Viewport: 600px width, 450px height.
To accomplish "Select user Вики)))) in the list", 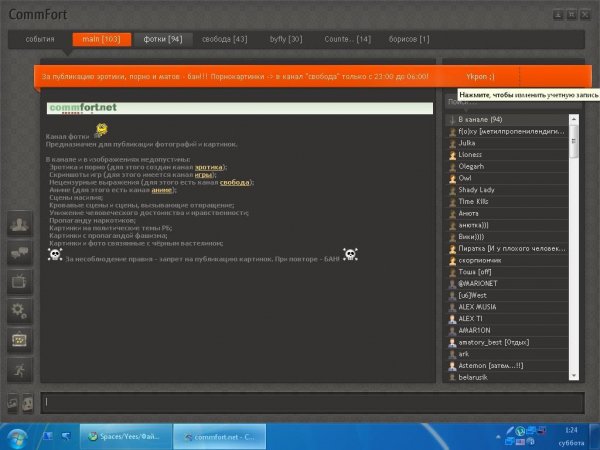I will click(508, 237).
